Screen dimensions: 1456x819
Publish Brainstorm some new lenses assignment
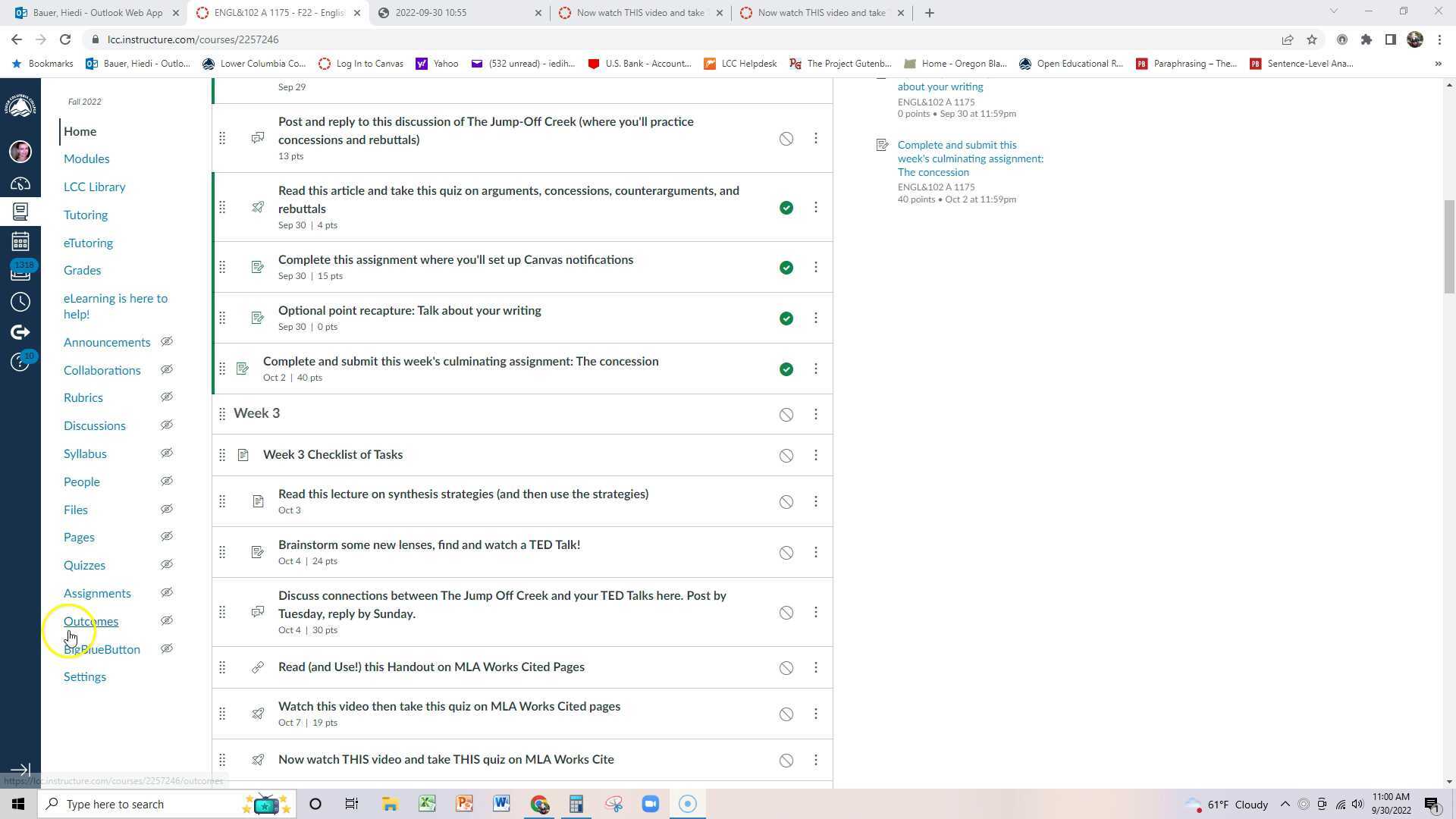pyautogui.click(x=786, y=553)
